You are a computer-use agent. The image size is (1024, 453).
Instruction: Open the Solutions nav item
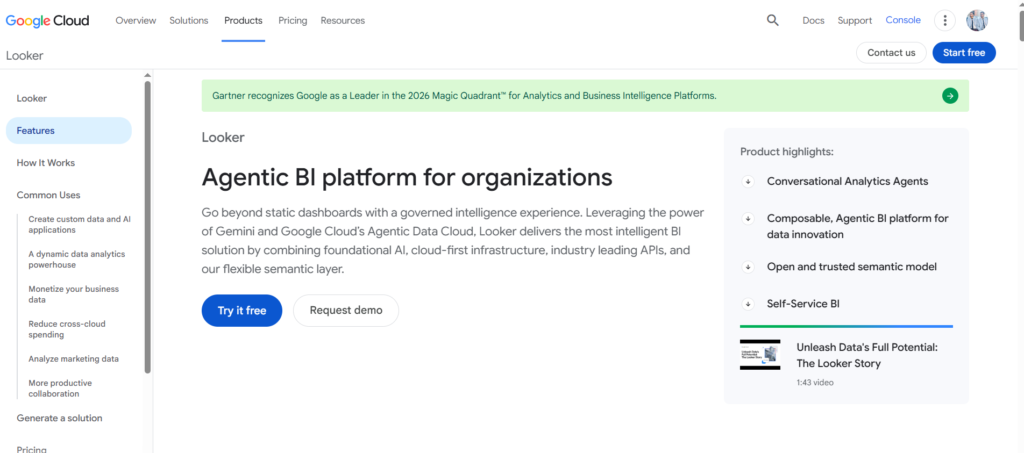189,20
